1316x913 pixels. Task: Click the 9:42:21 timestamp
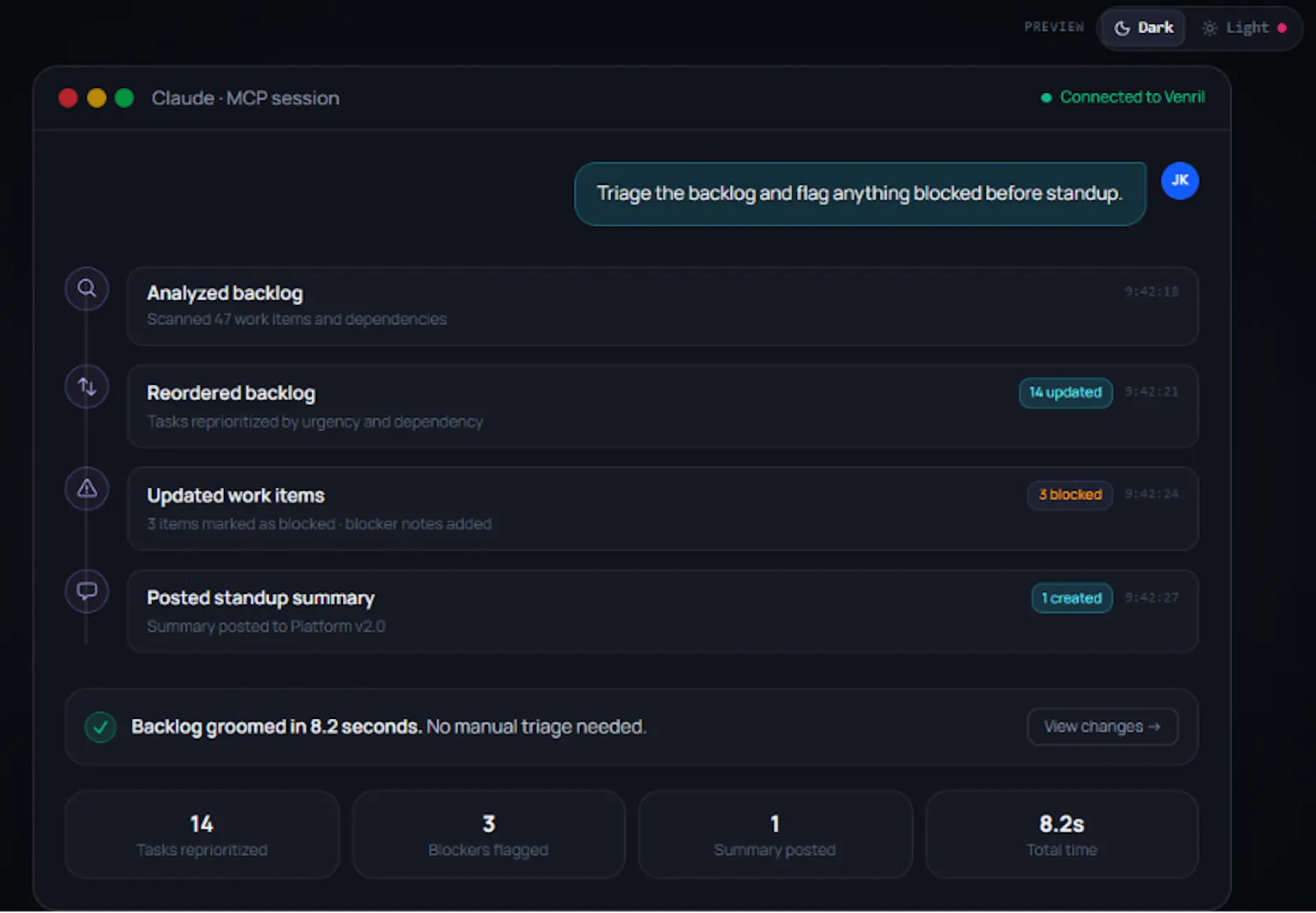click(x=1151, y=392)
